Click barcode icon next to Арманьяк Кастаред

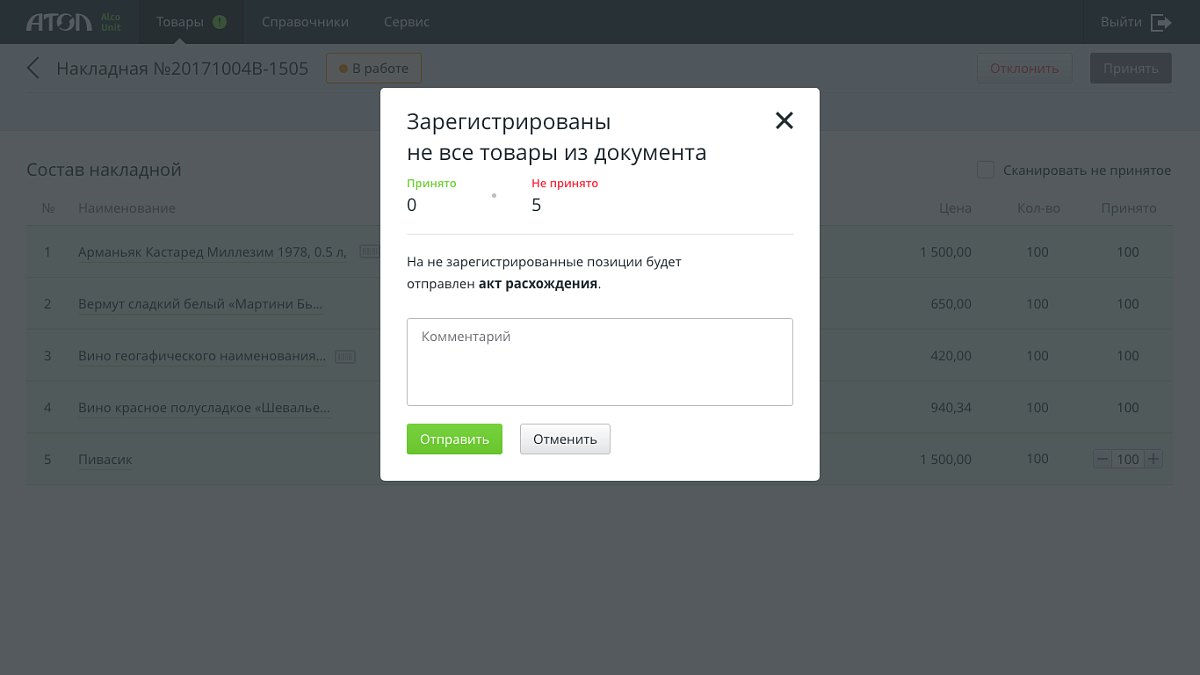(368, 252)
